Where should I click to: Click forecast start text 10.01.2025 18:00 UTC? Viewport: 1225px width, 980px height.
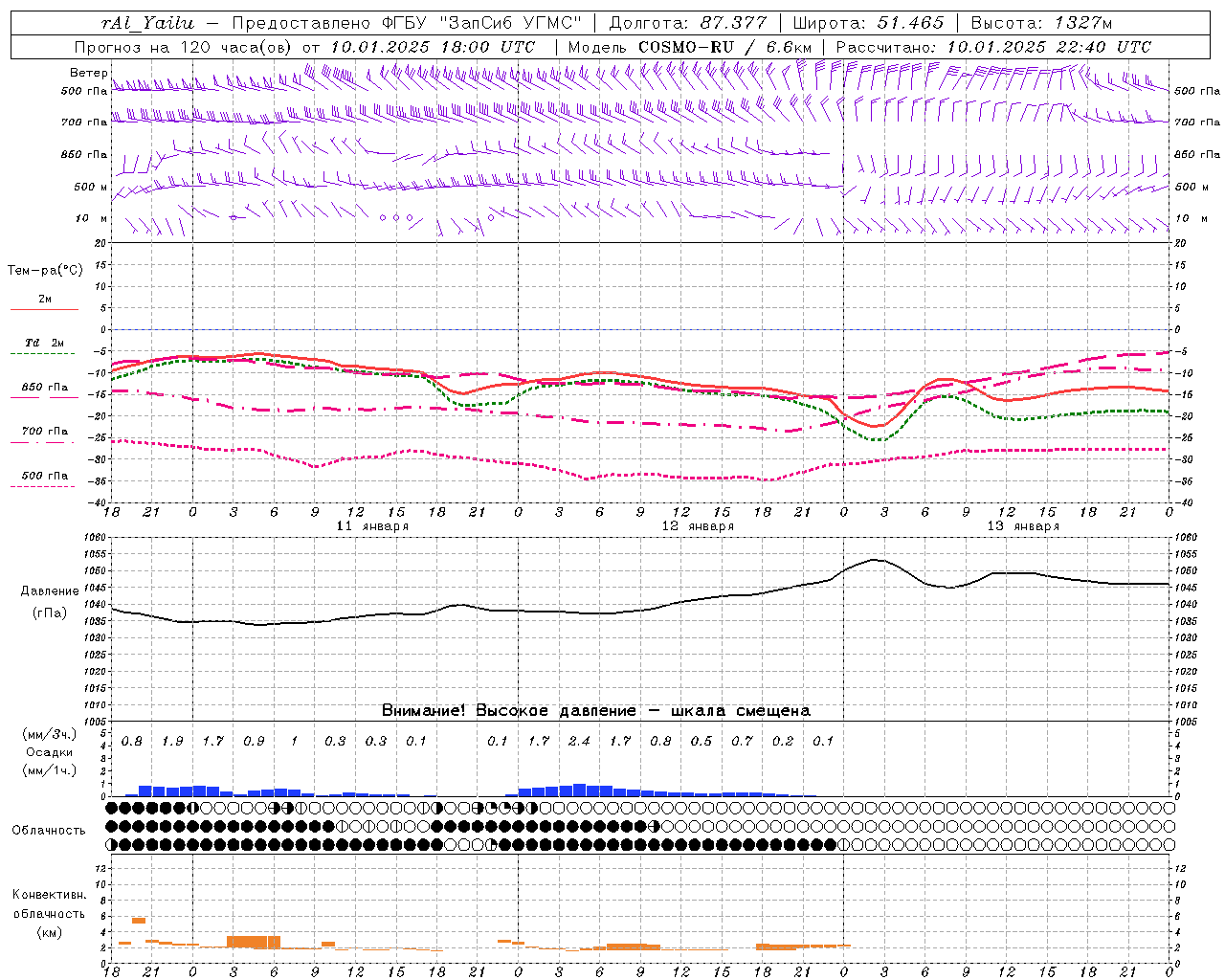433,47
